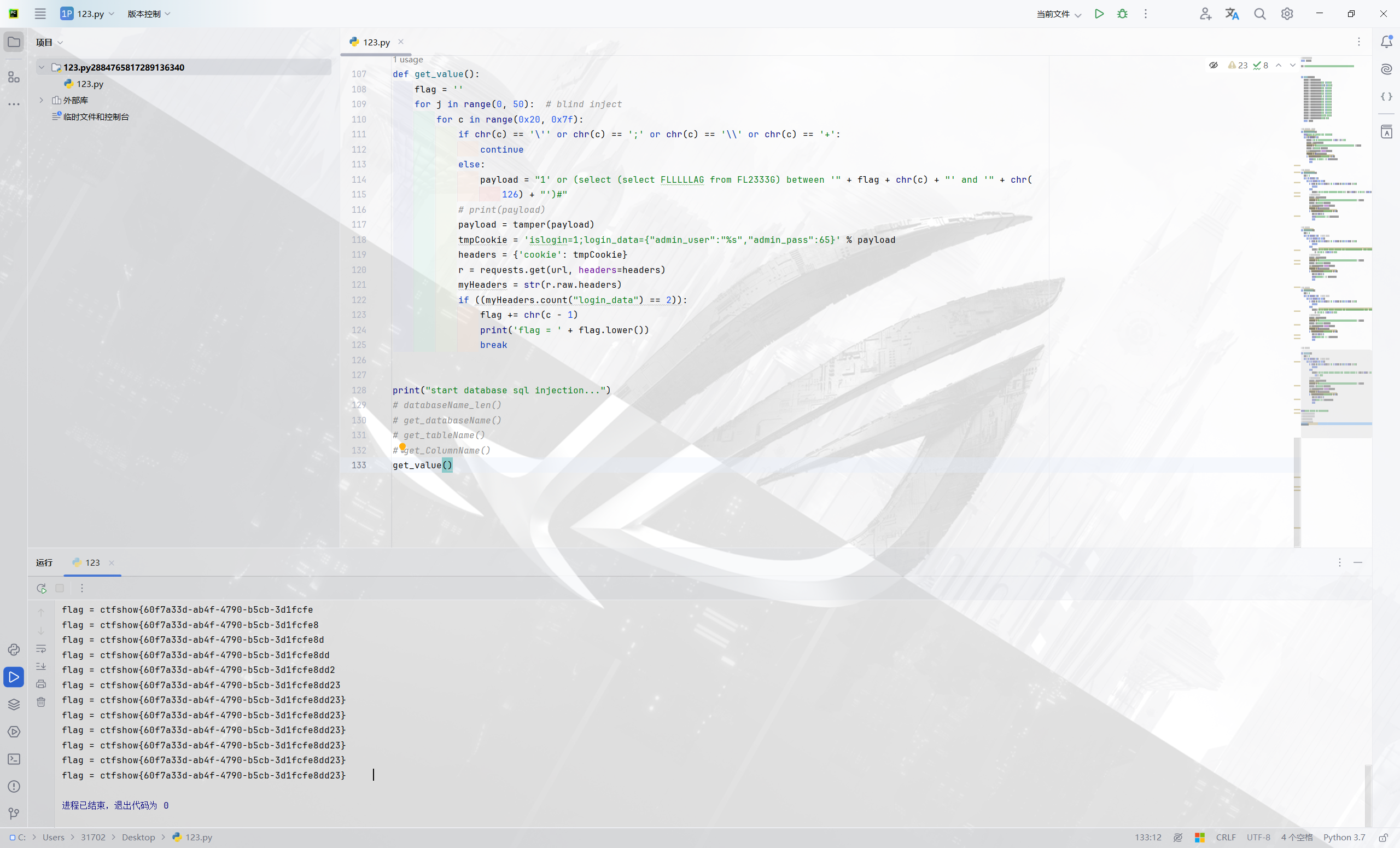This screenshot has height=848, width=1400.
Task: Open the 4 个空格 indent settings
Action: click(1297, 837)
